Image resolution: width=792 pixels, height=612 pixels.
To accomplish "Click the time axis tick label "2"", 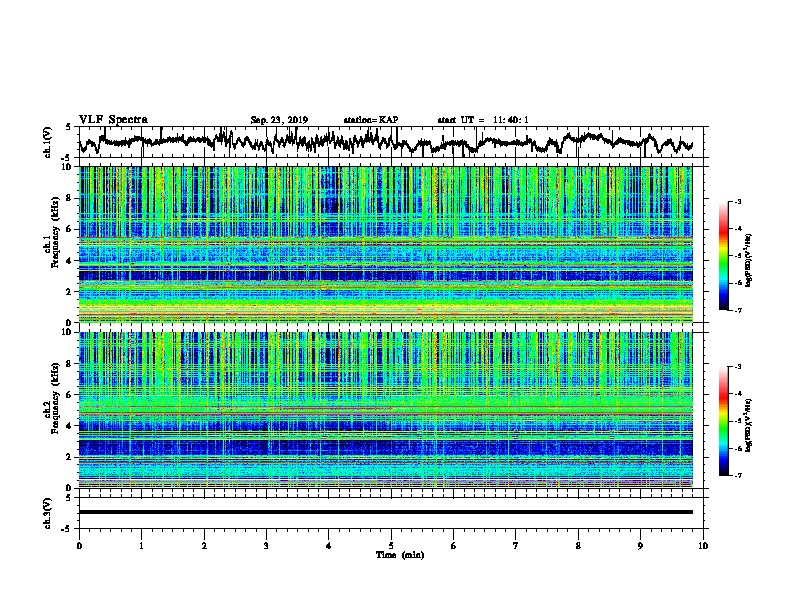I will (204, 546).
